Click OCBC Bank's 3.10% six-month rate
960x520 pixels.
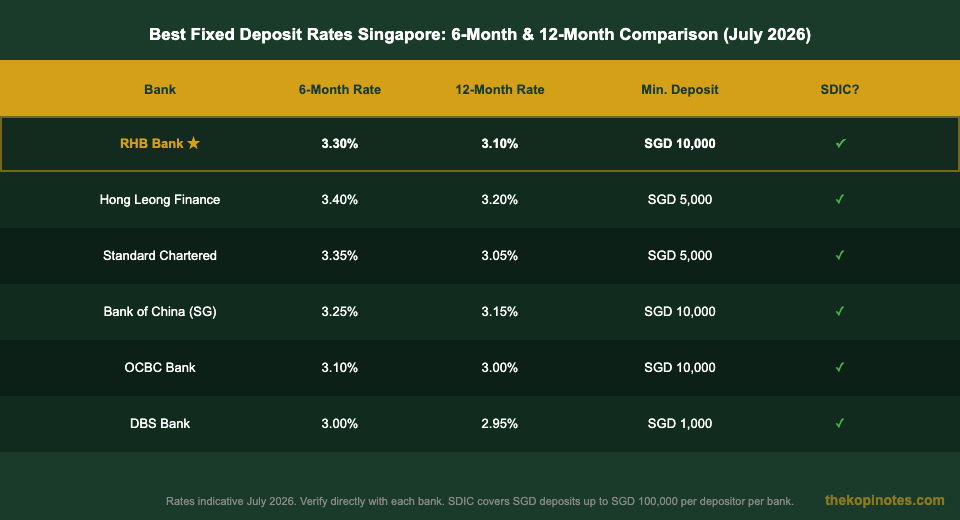[340, 367]
